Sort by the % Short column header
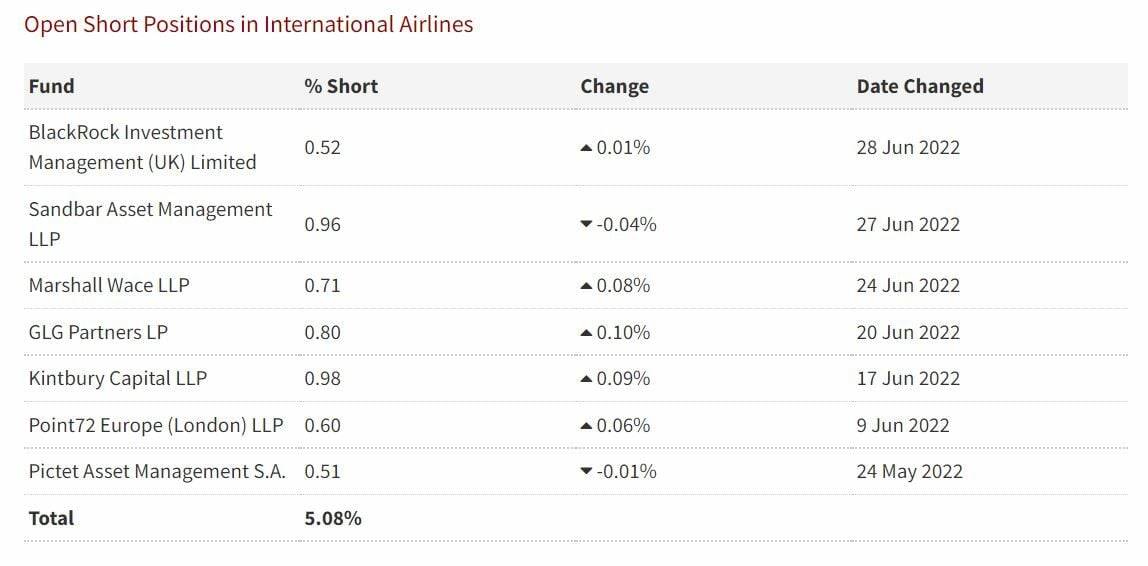The width and height of the screenshot is (1148, 566). point(341,86)
